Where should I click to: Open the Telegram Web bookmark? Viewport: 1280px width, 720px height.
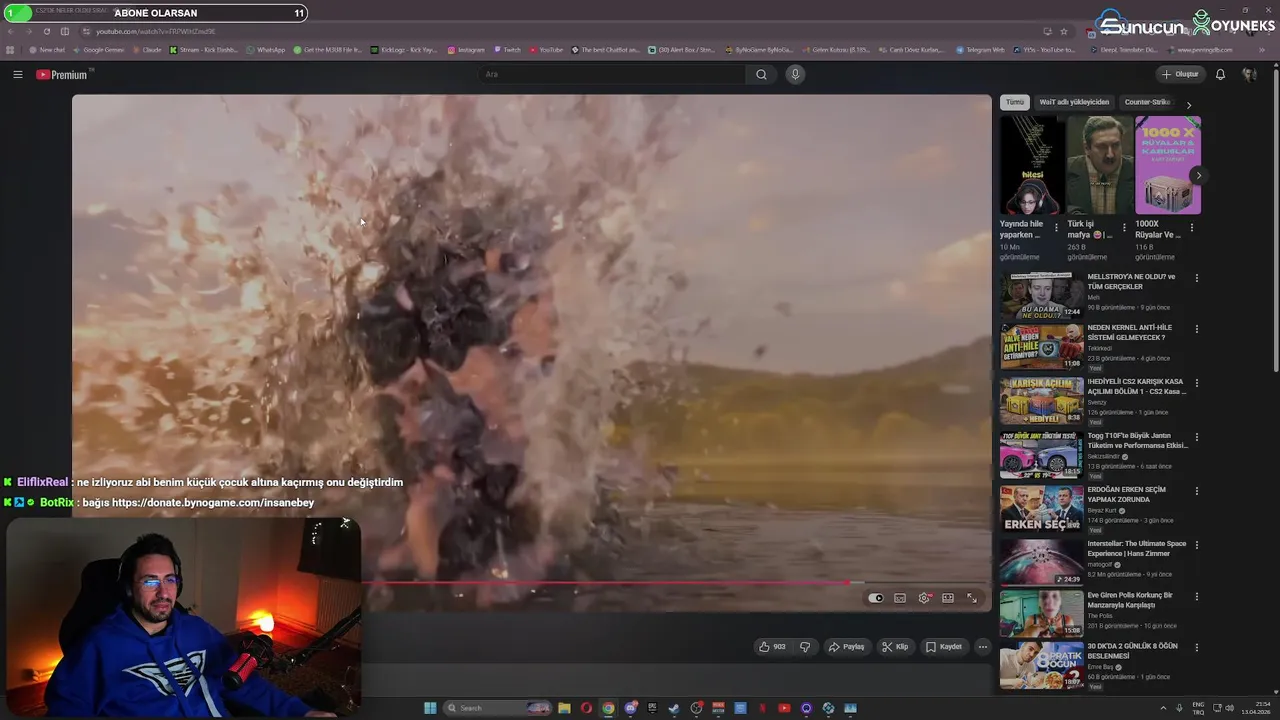(x=980, y=50)
